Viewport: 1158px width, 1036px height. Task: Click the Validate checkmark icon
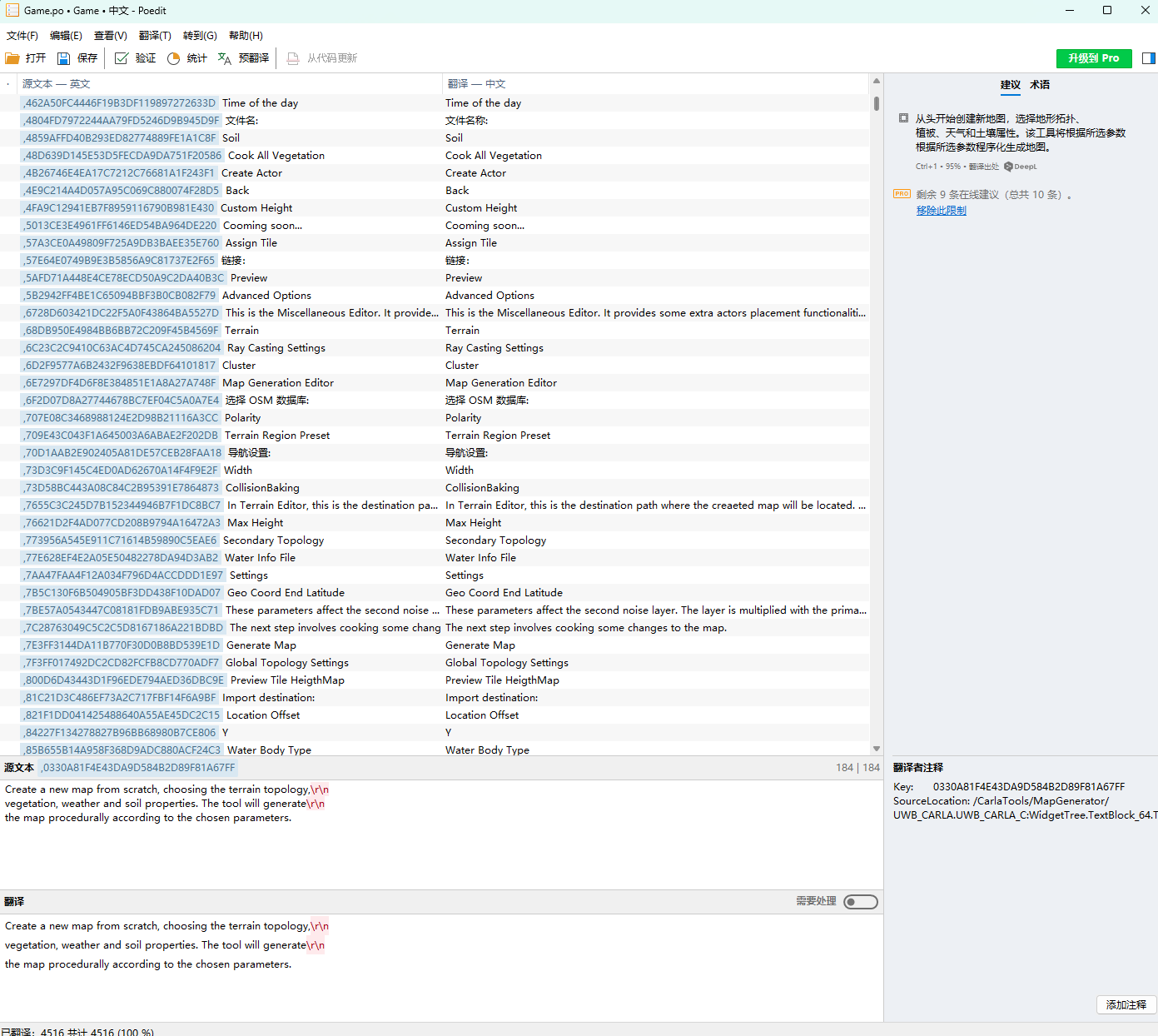point(122,58)
